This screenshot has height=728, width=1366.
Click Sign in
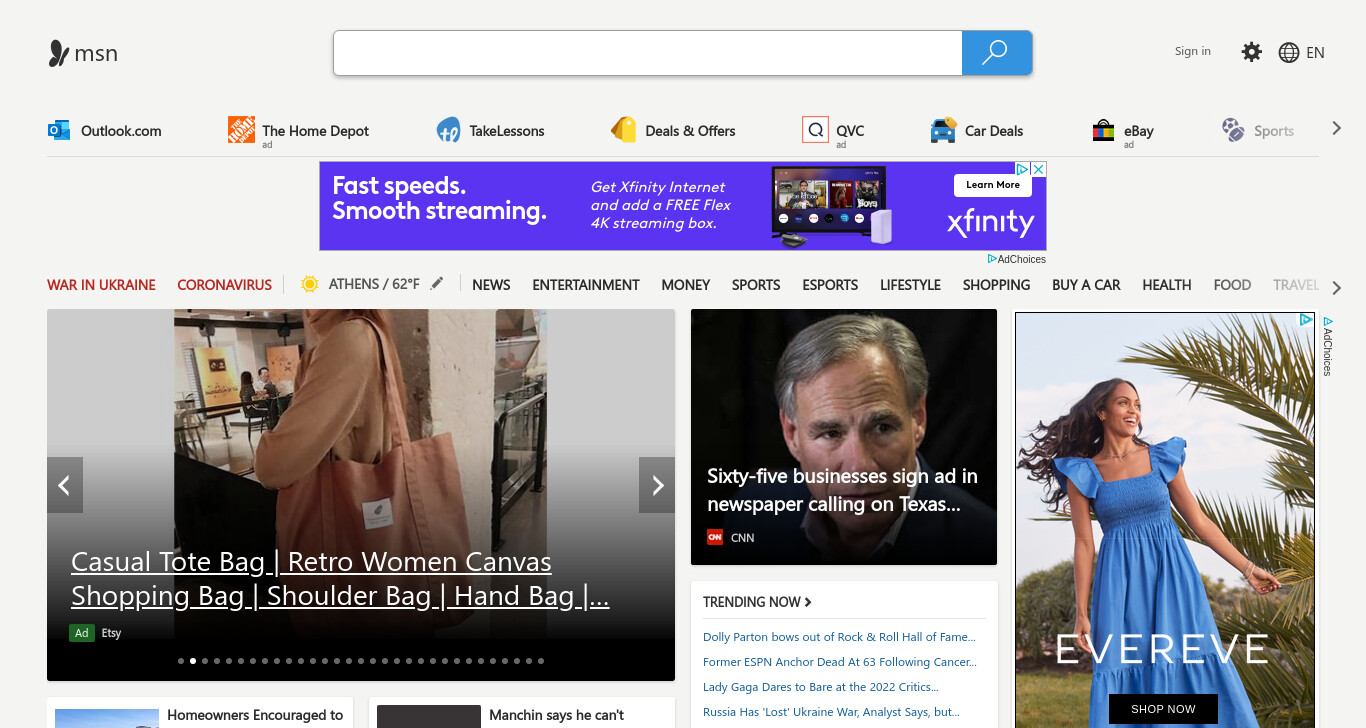1193,51
